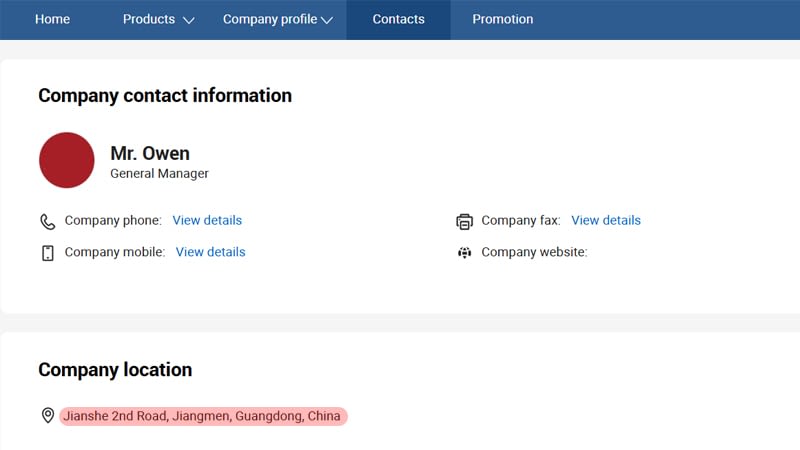Click the company fax printer icon
The height and width of the screenshot is (450, 800).
pyautogui.click(x=464, y=221)
